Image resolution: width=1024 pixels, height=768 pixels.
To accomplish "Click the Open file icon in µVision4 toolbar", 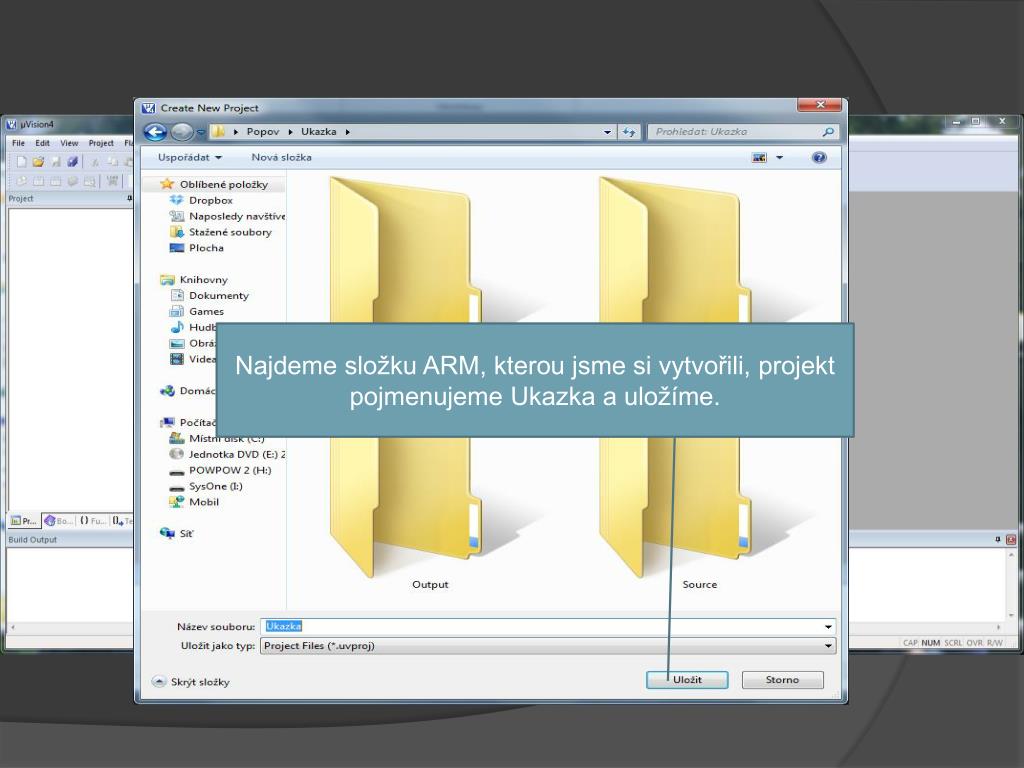I will (39, 161).
